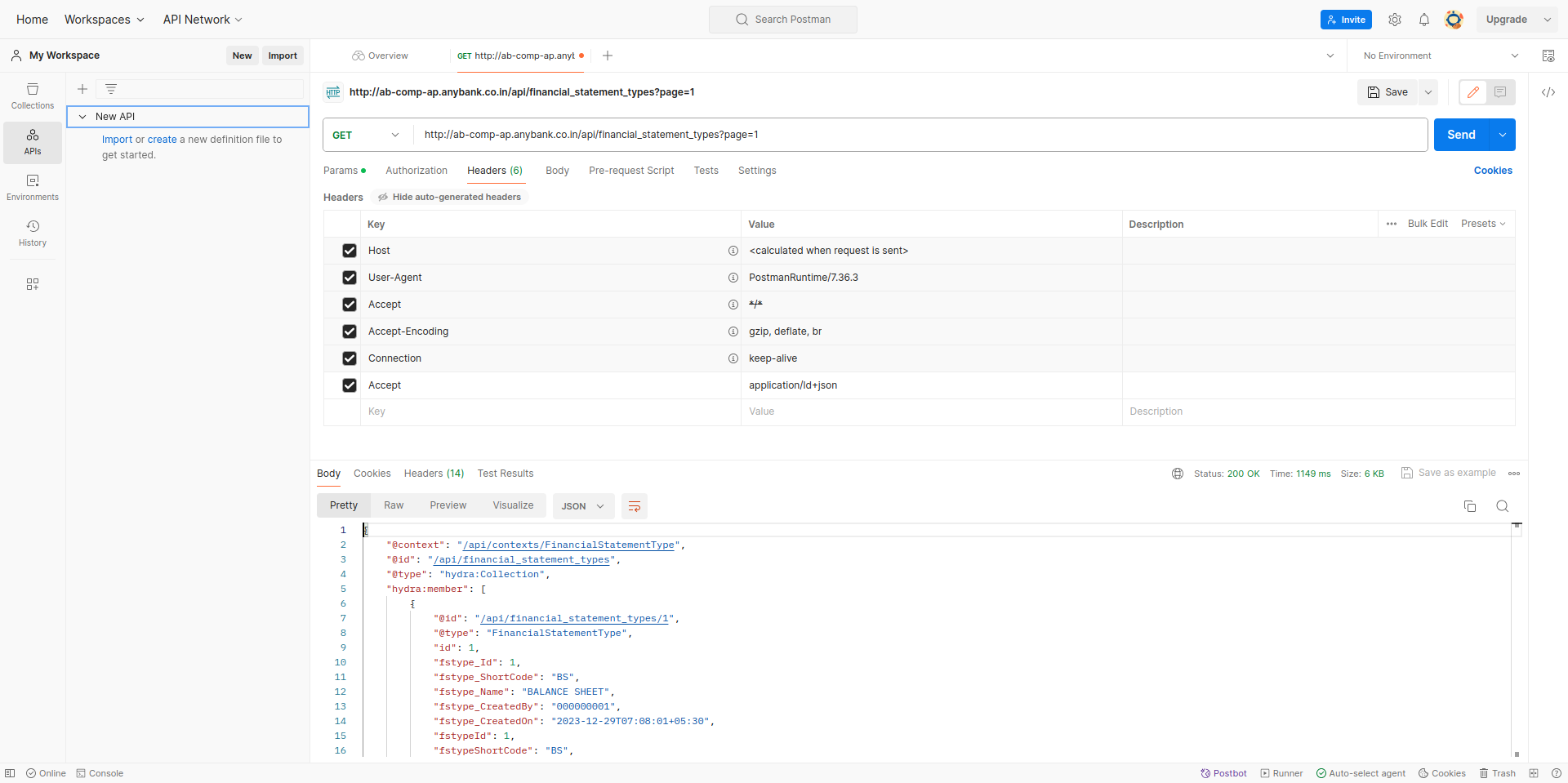
Task: Search within the response body
Action: (1503, 506)
